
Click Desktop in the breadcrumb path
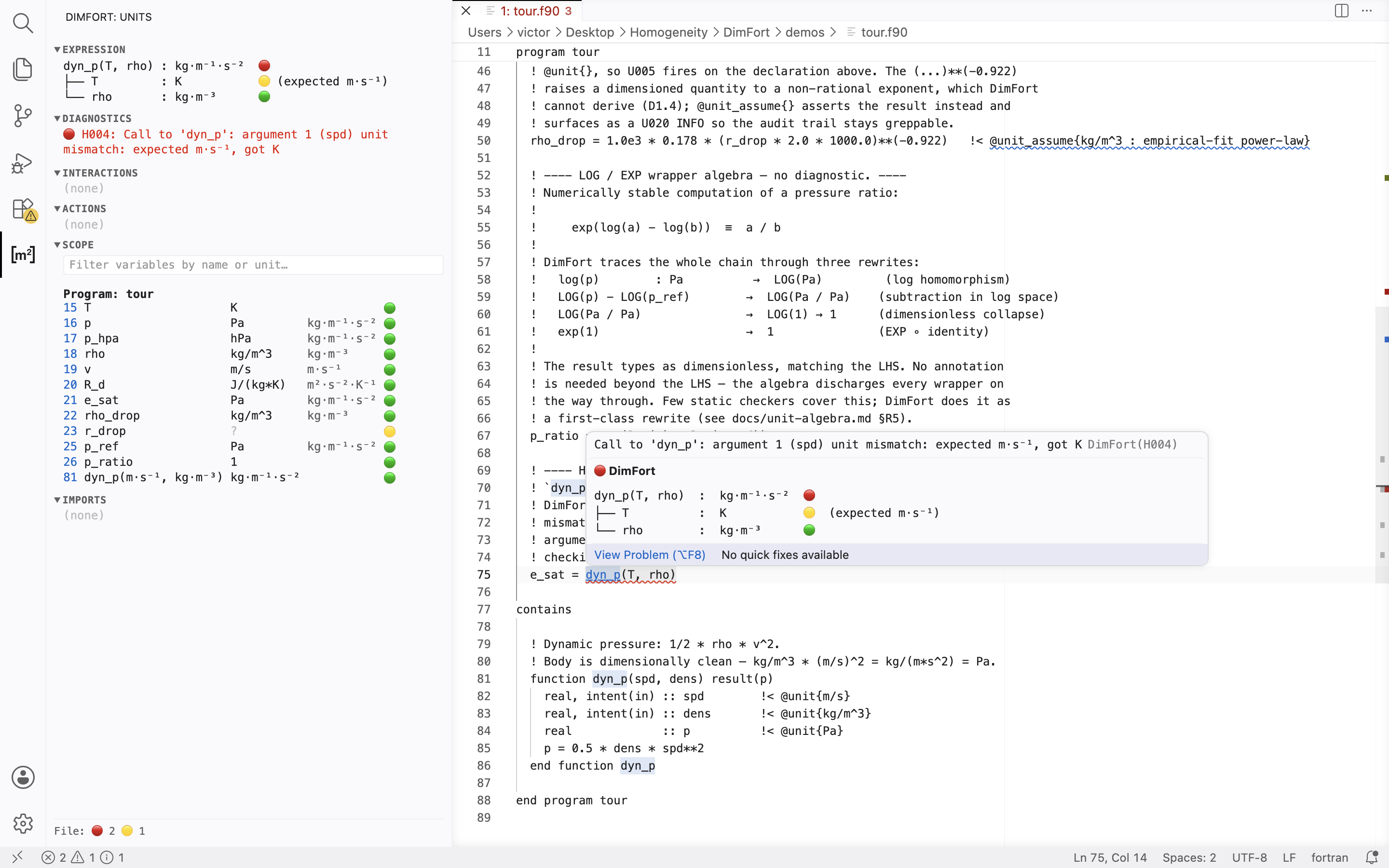pyautogui.click(x=589, y=32)
